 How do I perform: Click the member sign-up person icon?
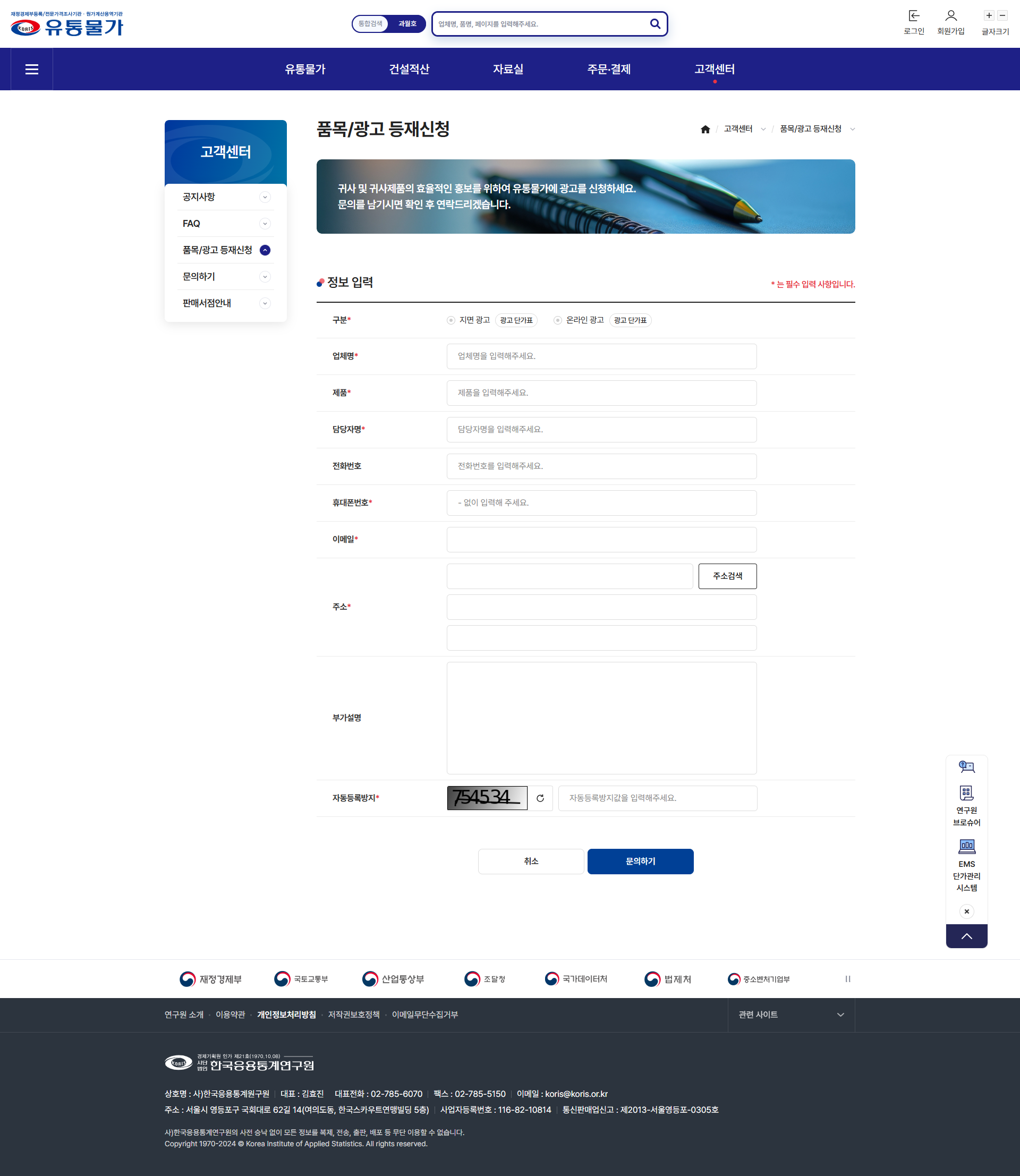pyautogui.click(x=950, y=16)
